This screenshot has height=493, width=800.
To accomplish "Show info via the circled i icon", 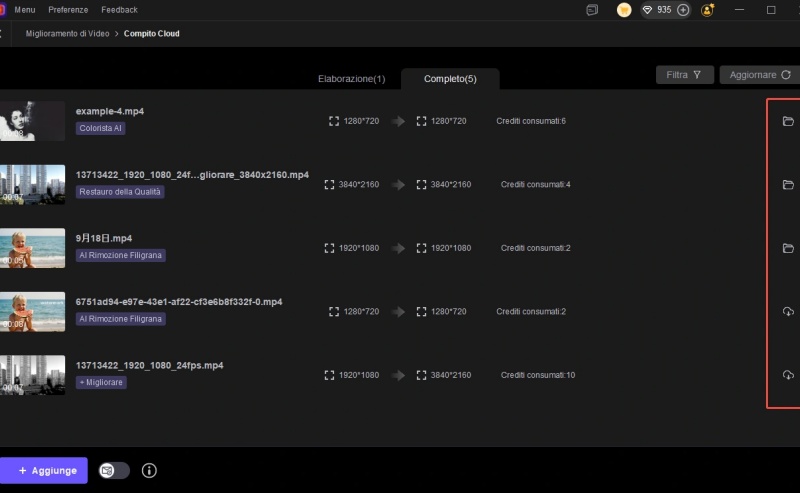I will 149,471.
